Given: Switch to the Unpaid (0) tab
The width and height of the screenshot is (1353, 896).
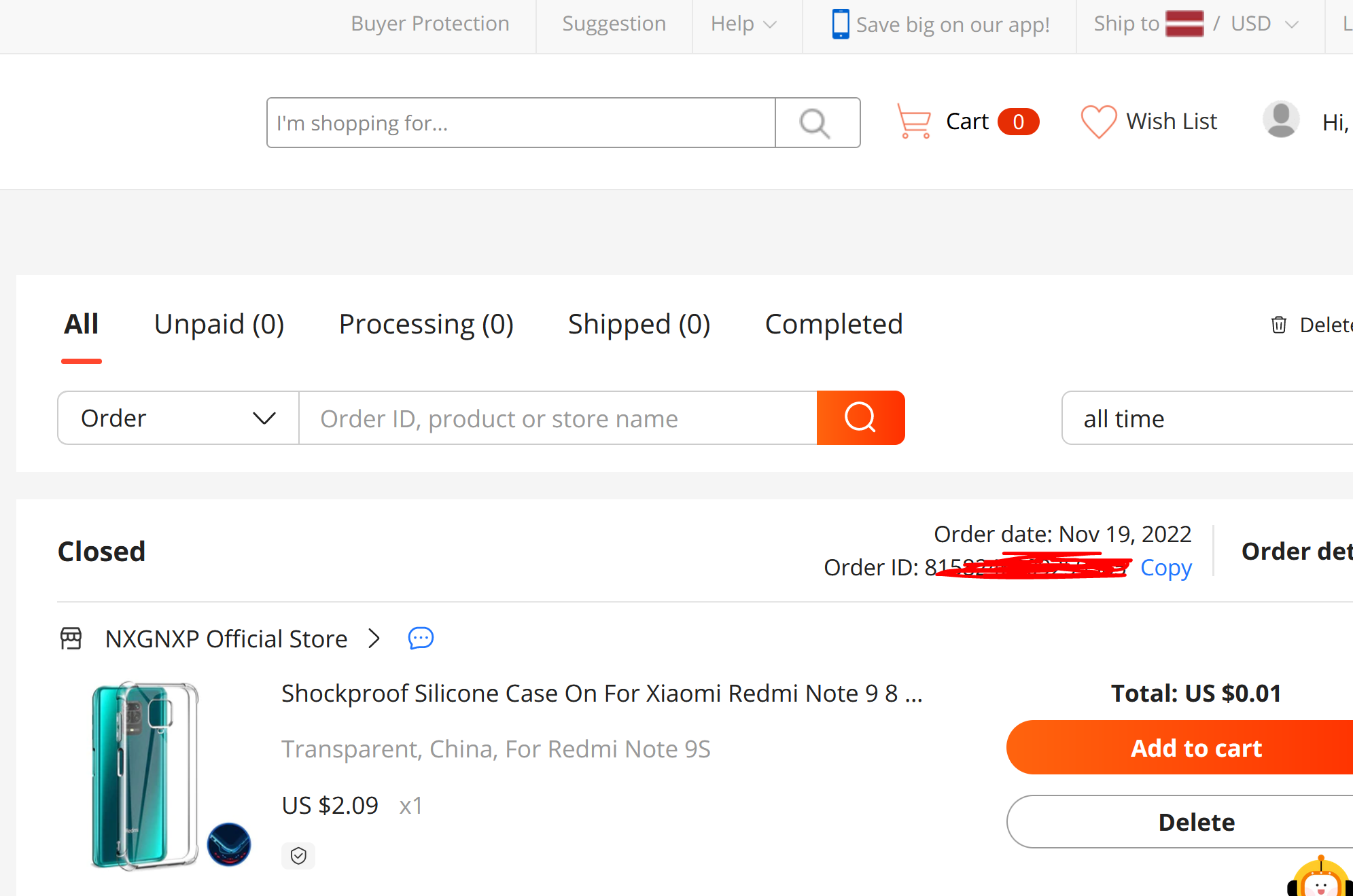Looking at the screenshot, I should (x=219, y=325).
